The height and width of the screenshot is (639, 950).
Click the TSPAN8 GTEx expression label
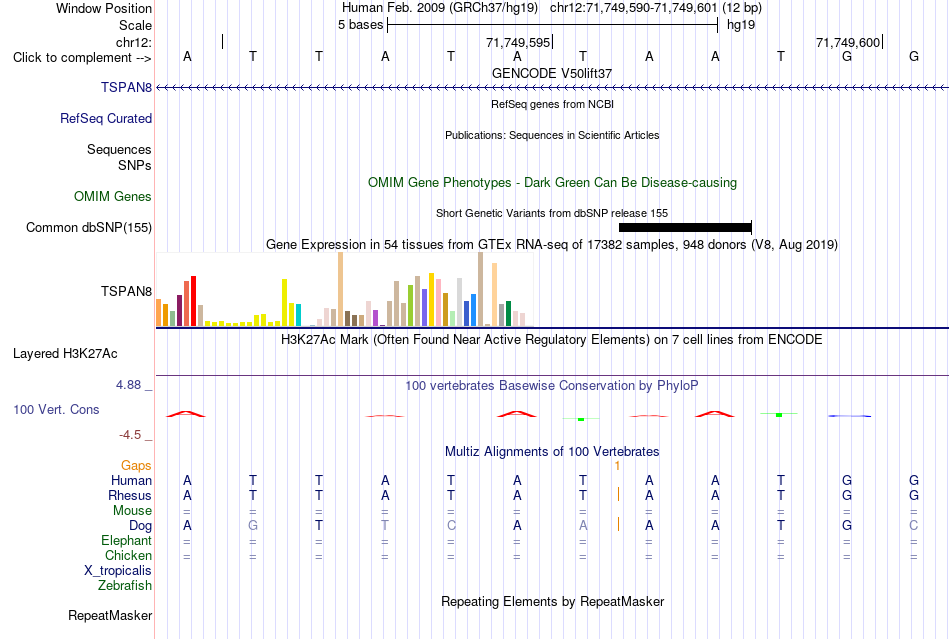126,291
